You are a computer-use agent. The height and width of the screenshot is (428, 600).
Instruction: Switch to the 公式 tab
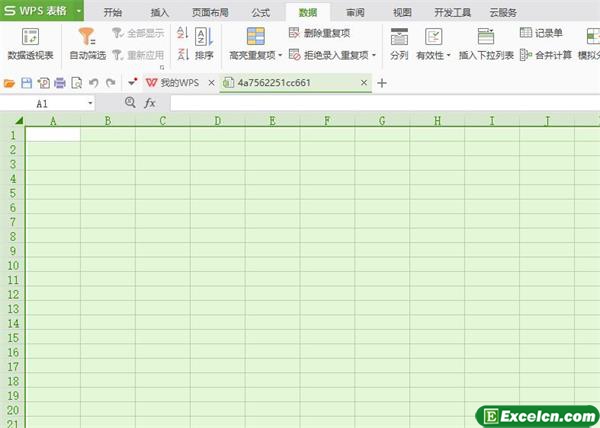tap(261, 13)
